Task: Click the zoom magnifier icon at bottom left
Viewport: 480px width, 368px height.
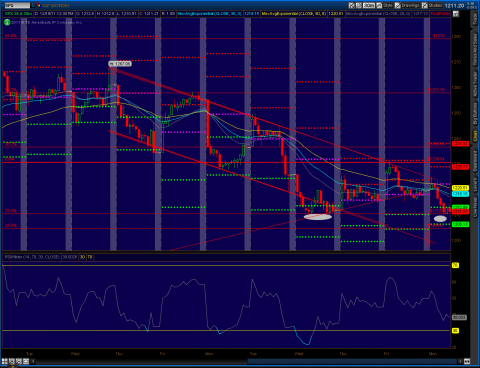Action: [x=12, y=361]
